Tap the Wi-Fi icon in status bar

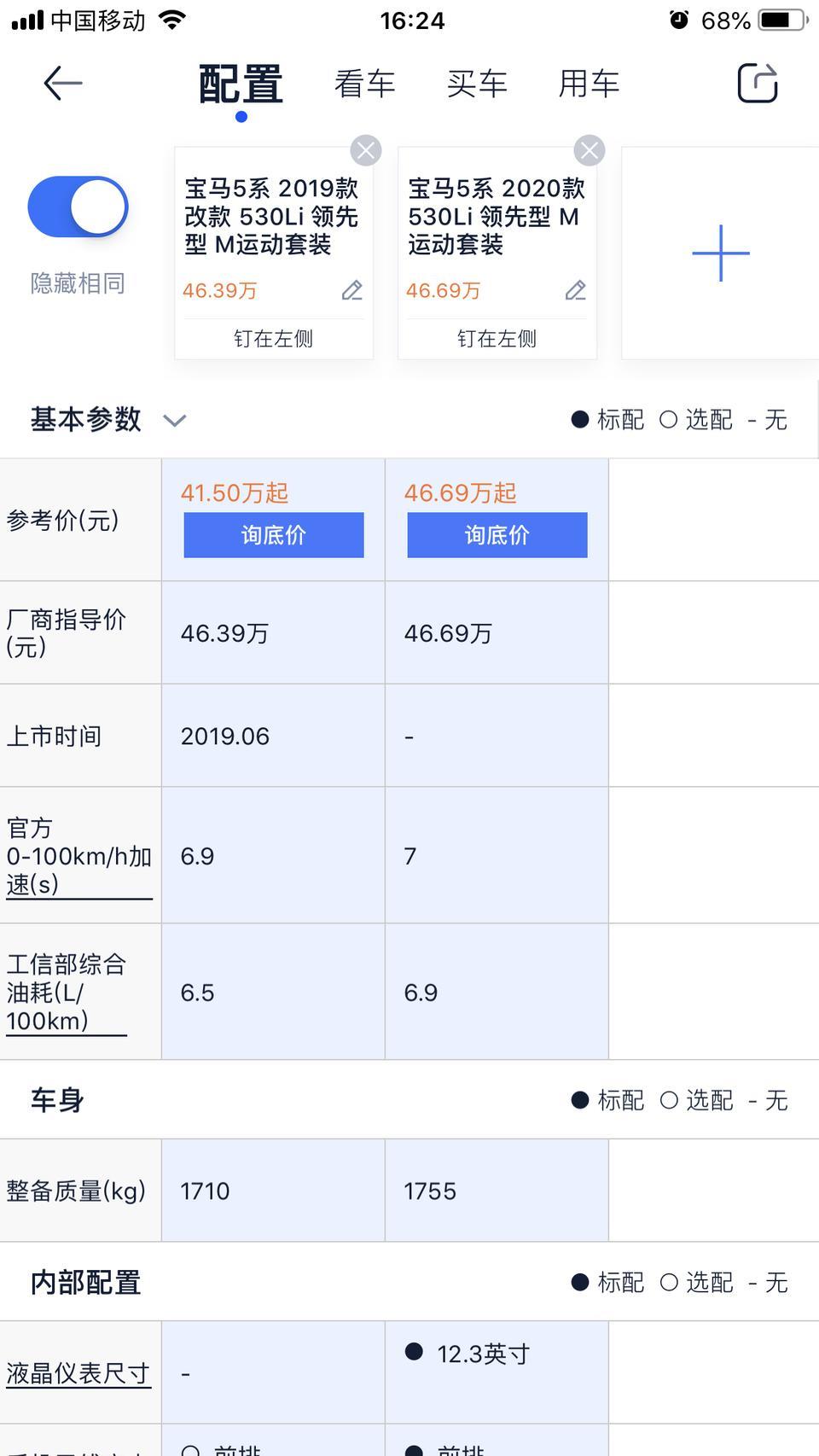point(172,20)
